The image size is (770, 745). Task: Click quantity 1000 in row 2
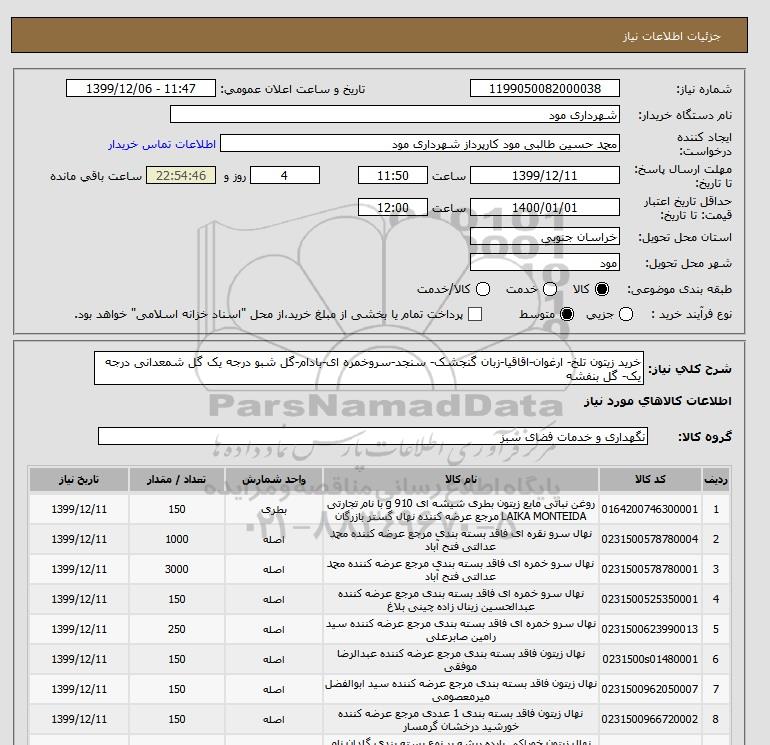tap(177, 539)
